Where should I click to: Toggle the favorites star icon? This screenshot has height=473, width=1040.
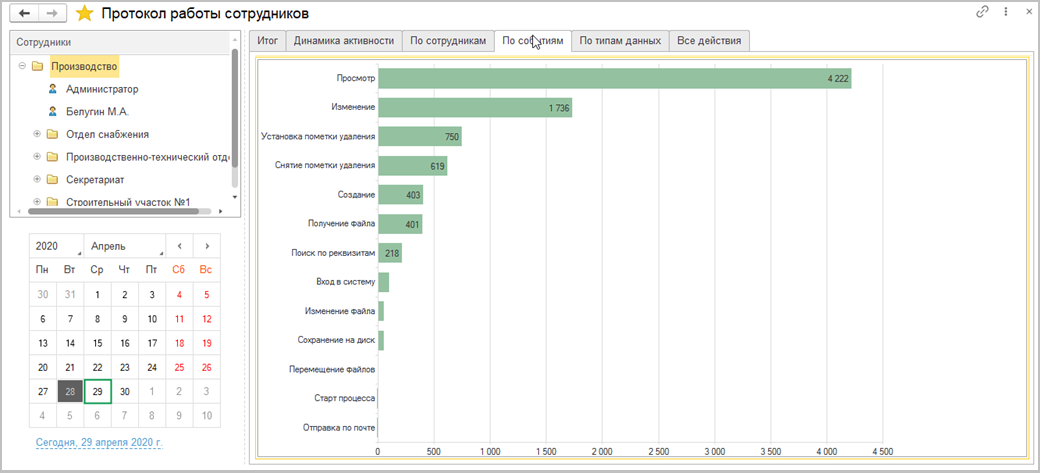pyautogui.click(x=85, y=13)
